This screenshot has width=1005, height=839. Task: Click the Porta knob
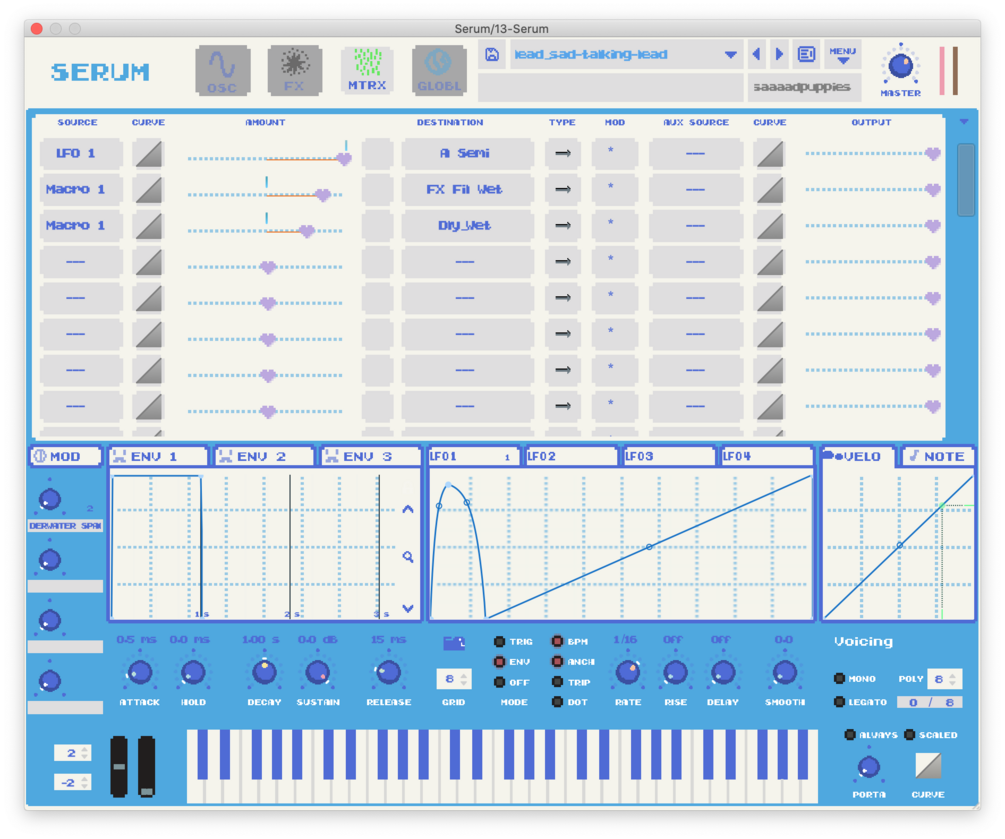click(x=868, y=767)
